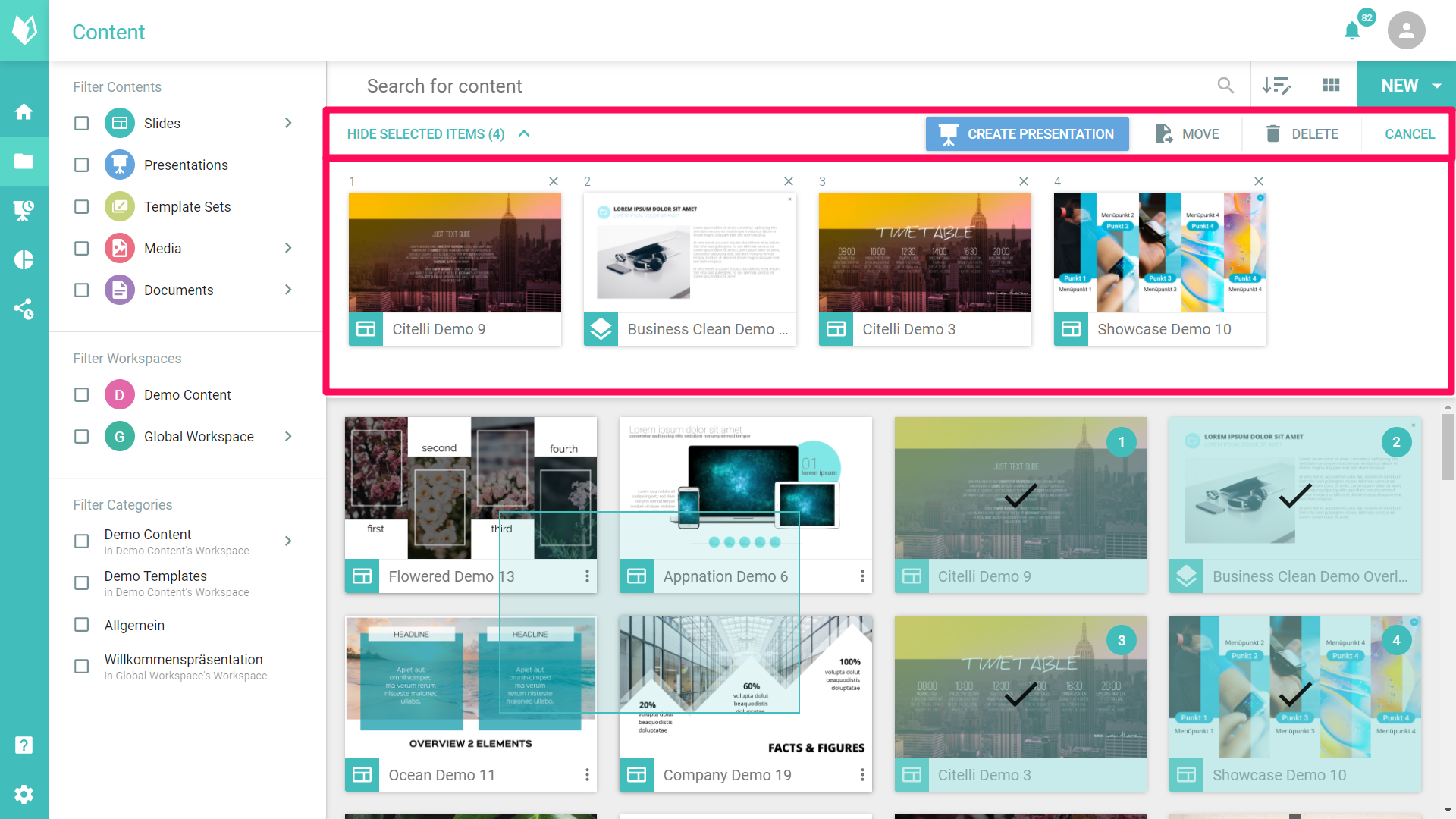
Task: Expand the Global Workspace chevron
Action: coord(288,436)
